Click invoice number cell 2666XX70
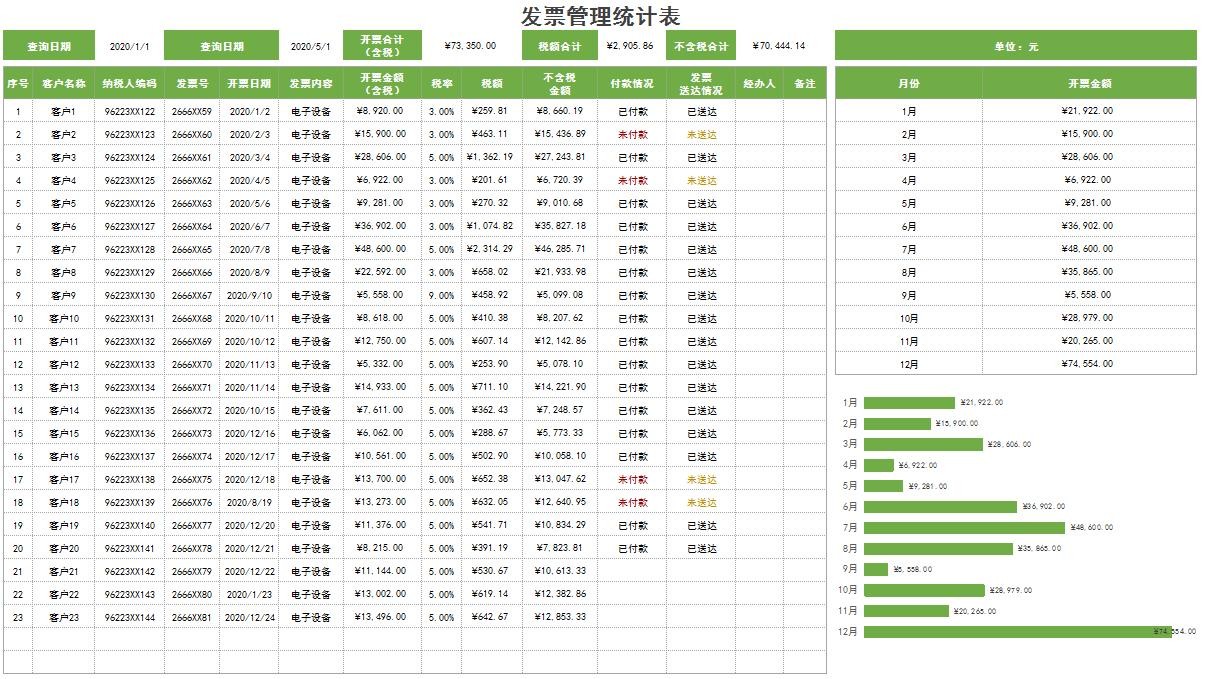 click(192, 365)
